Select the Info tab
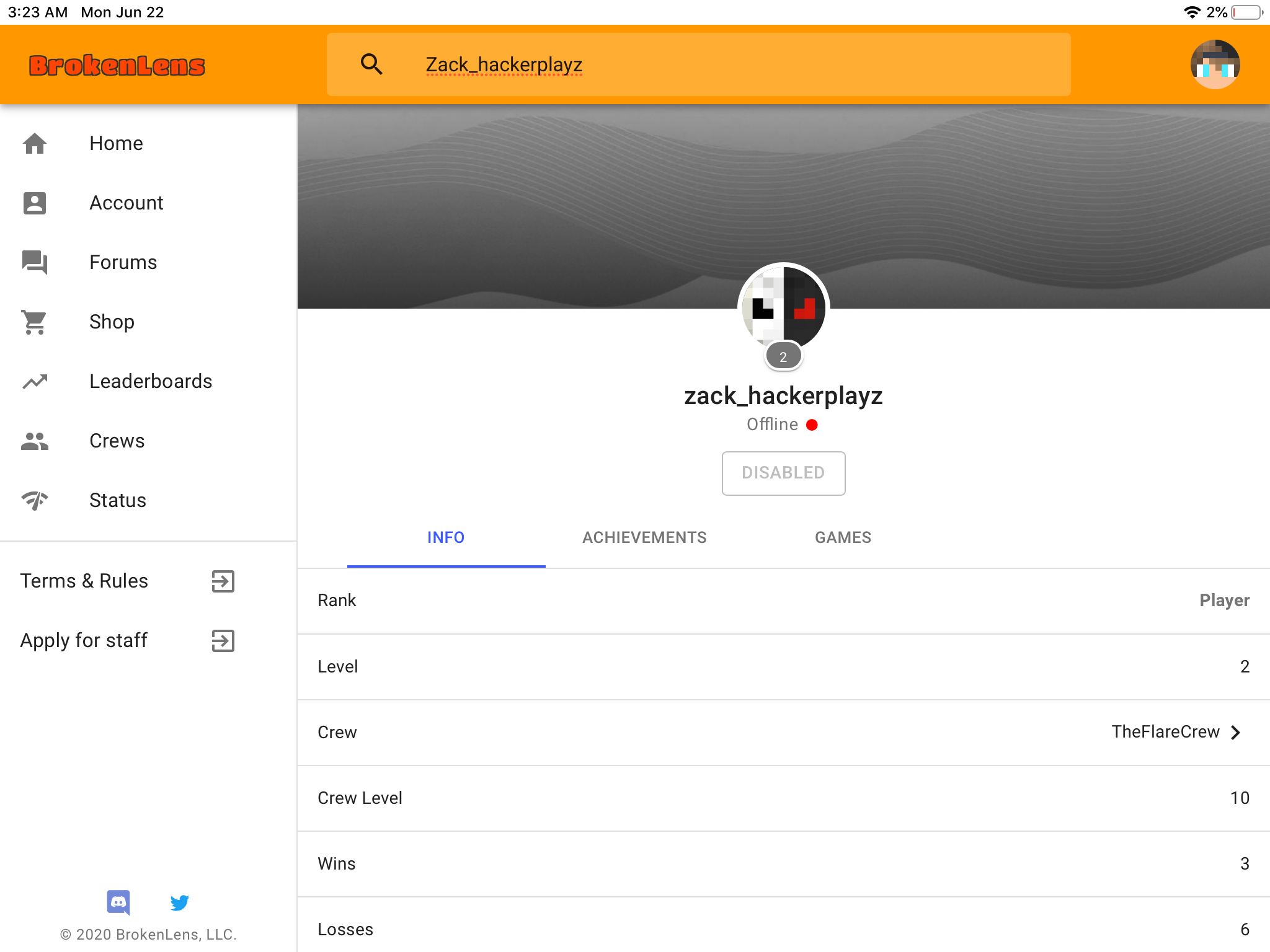This screenshot has width=1270, height=952. point(446,537)
